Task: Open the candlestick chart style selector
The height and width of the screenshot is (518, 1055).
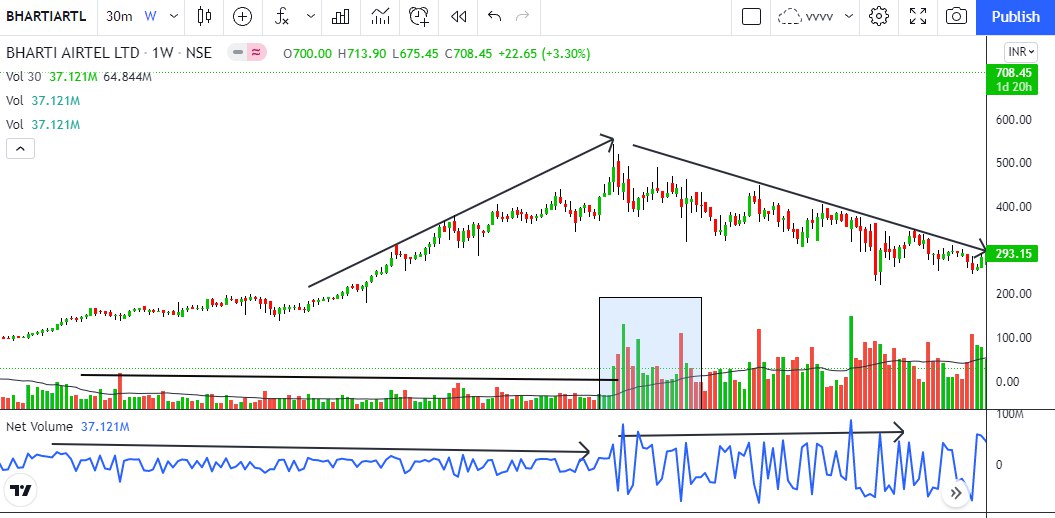Action: point(205,16)
